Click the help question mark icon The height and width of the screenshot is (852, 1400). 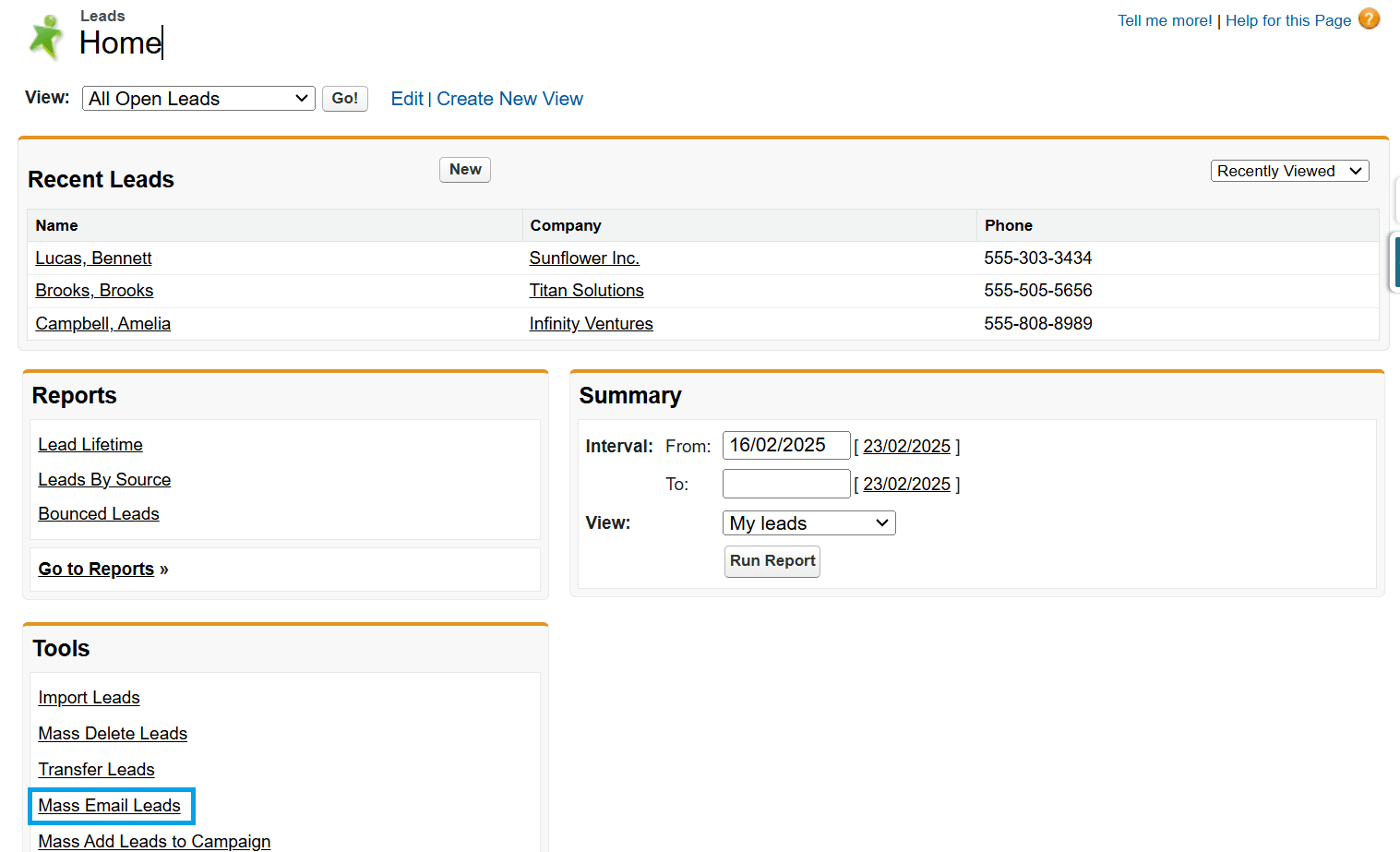pos(1369,18)
